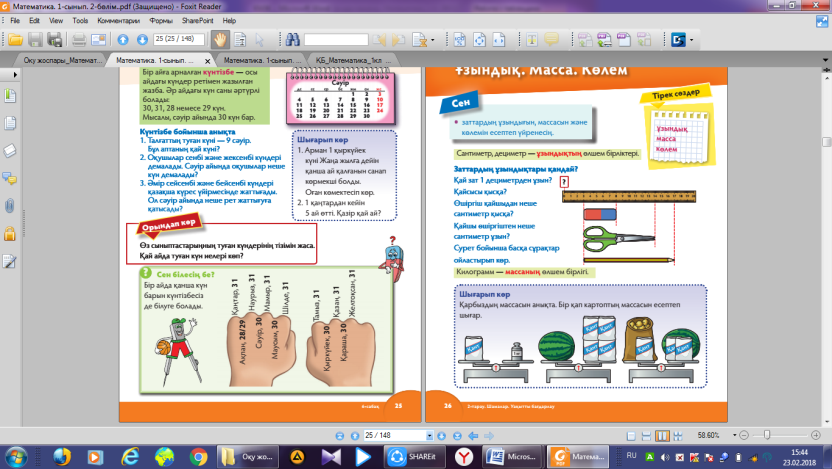Click the zoom in plus button
The image size is (832, 469).
(816, 435)
